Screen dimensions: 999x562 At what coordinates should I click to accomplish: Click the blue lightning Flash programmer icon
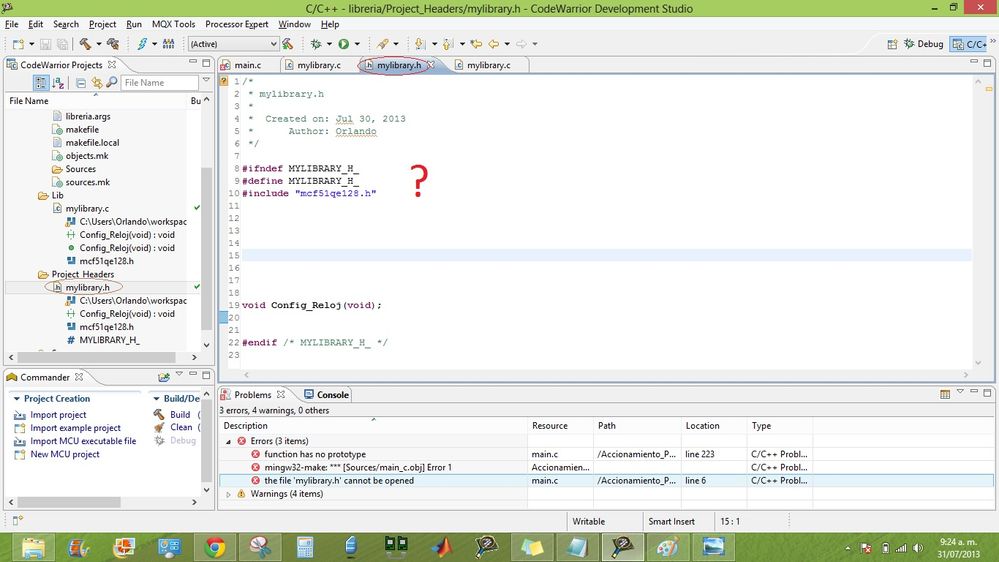click(141, 44)
